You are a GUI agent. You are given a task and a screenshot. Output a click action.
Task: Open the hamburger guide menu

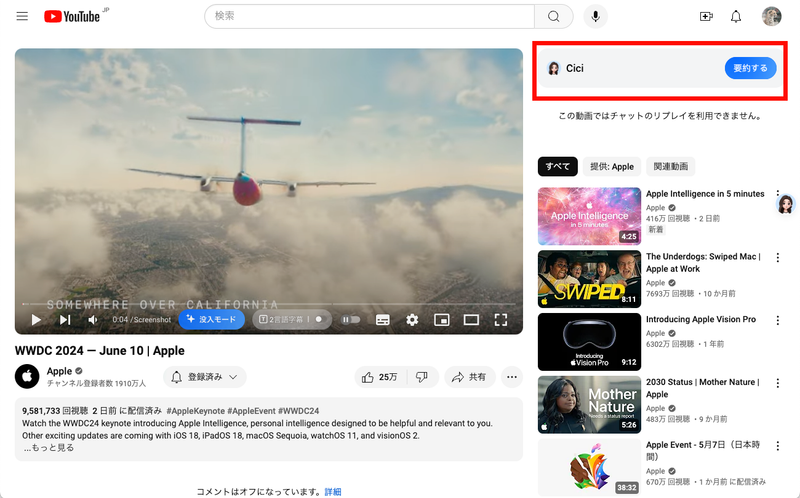[x=22, y=16]
